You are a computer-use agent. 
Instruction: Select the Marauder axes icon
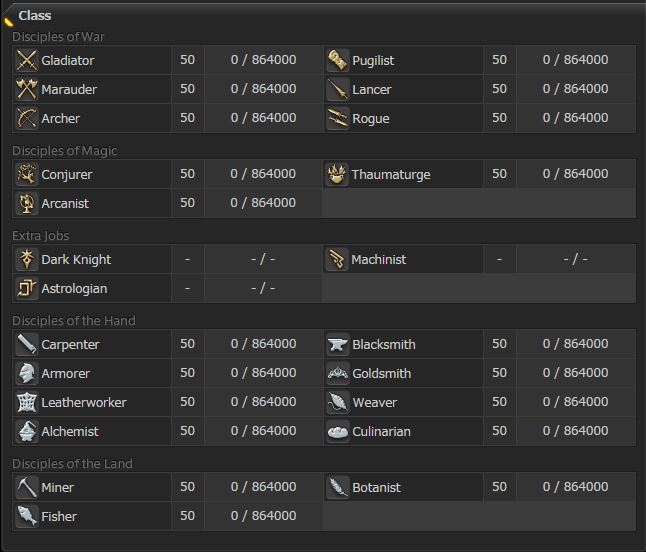(27, 89)
